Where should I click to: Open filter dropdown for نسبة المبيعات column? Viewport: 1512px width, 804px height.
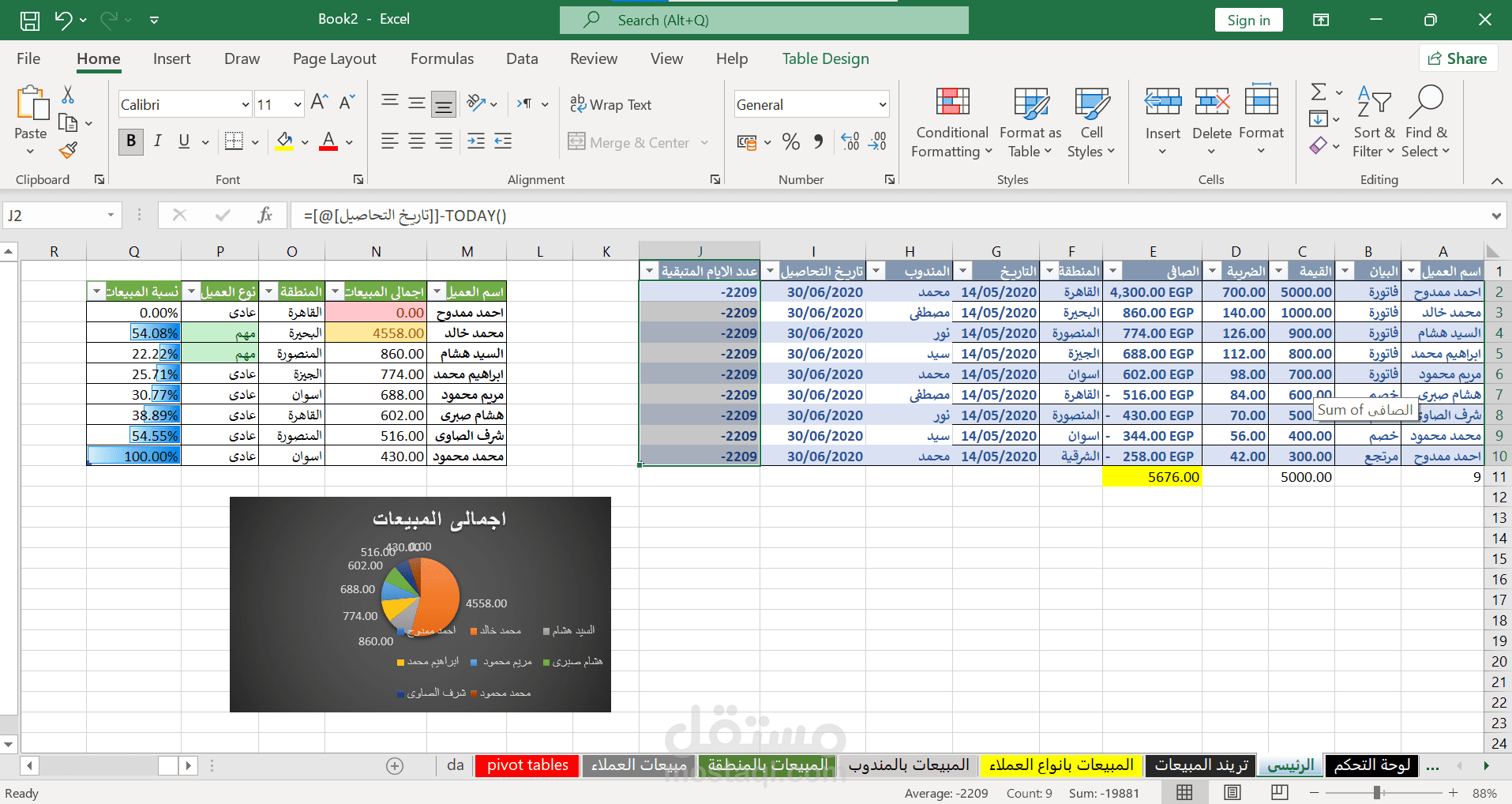click(x=96, y=291)
